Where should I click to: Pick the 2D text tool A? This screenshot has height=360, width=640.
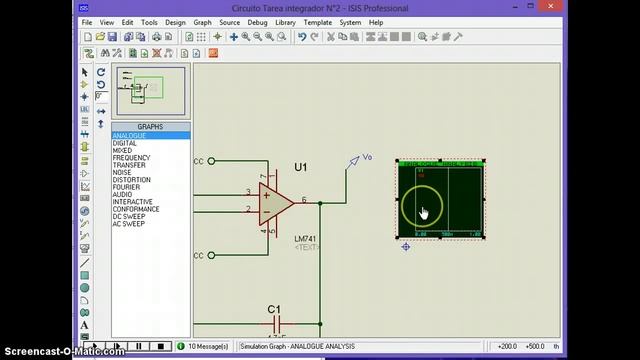coord(84,325)
